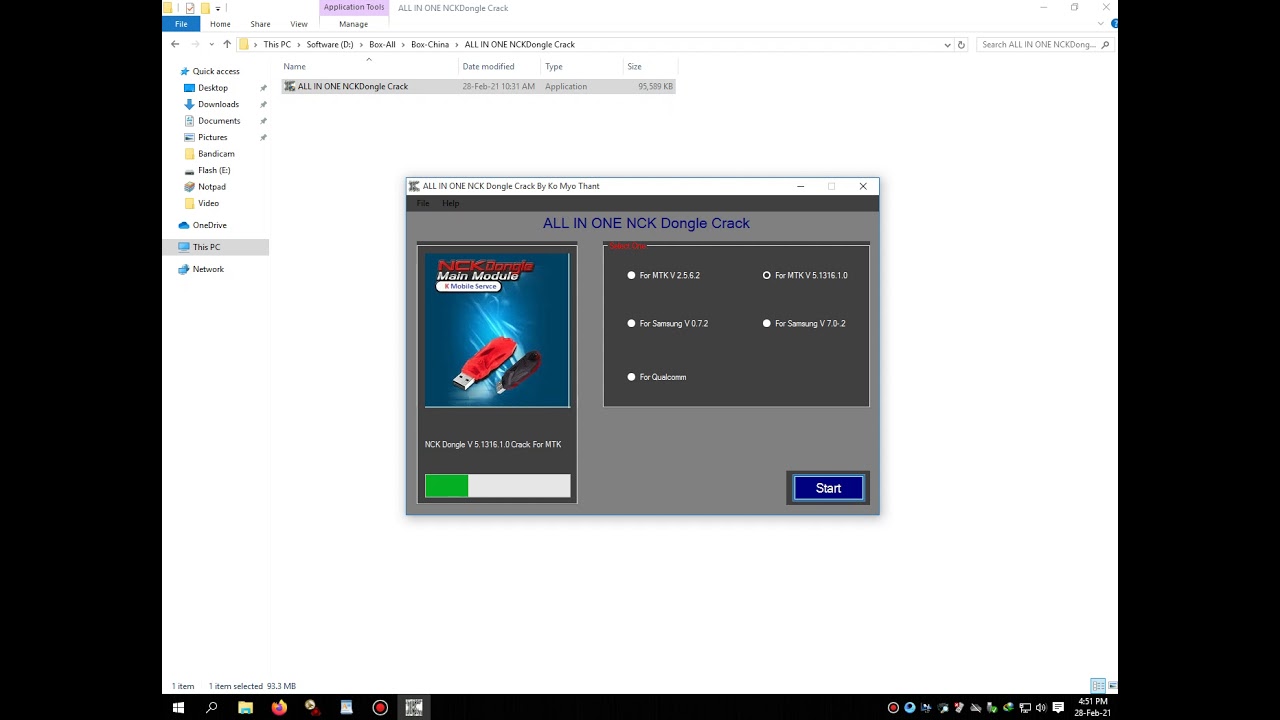Viewport: 1280px width, 720px height.
Task: Choose the For Samsung V 7.0-2 radio button
Action: (804, 323)
